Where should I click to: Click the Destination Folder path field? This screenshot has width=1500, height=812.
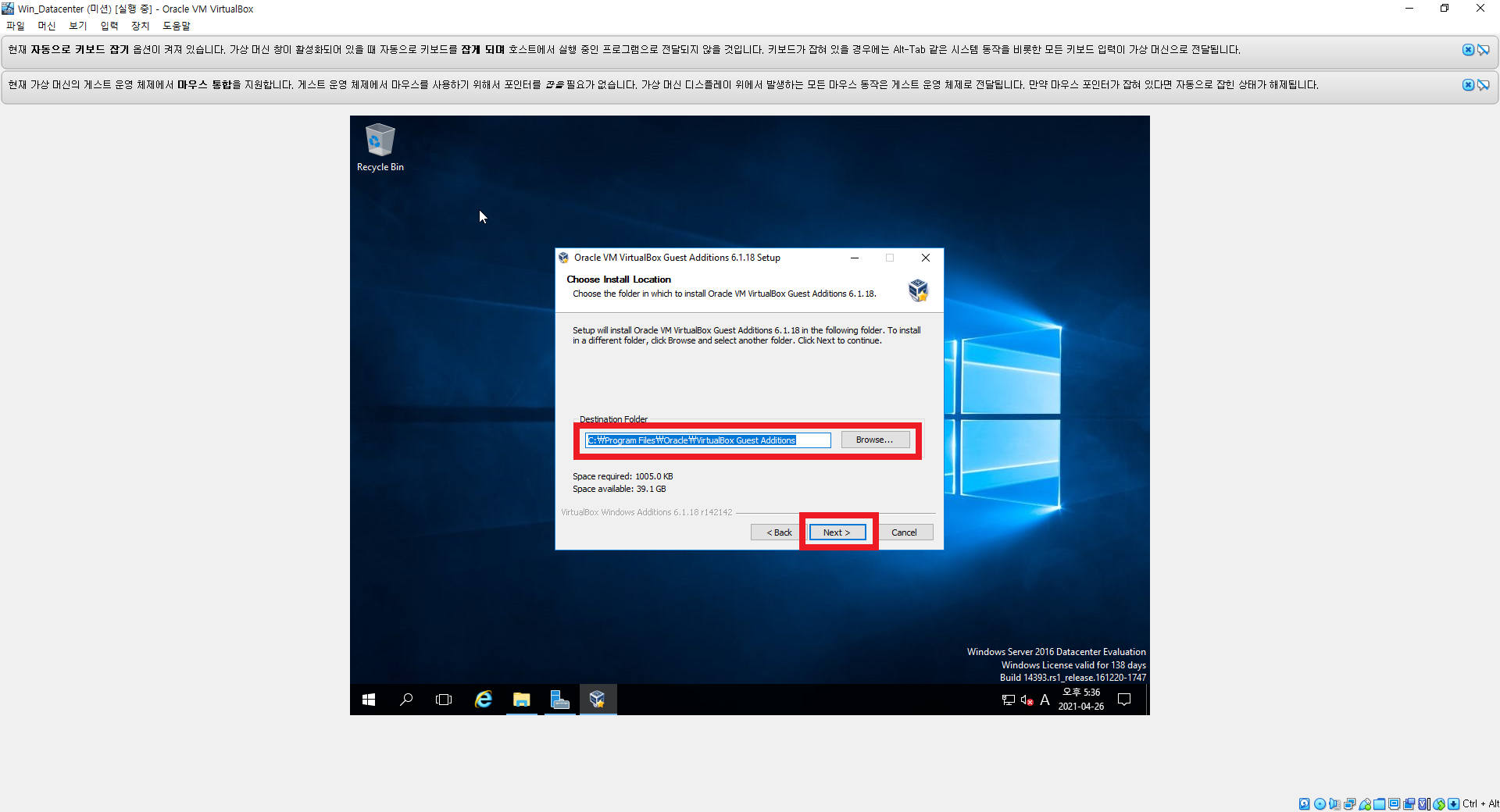(708, 440)
